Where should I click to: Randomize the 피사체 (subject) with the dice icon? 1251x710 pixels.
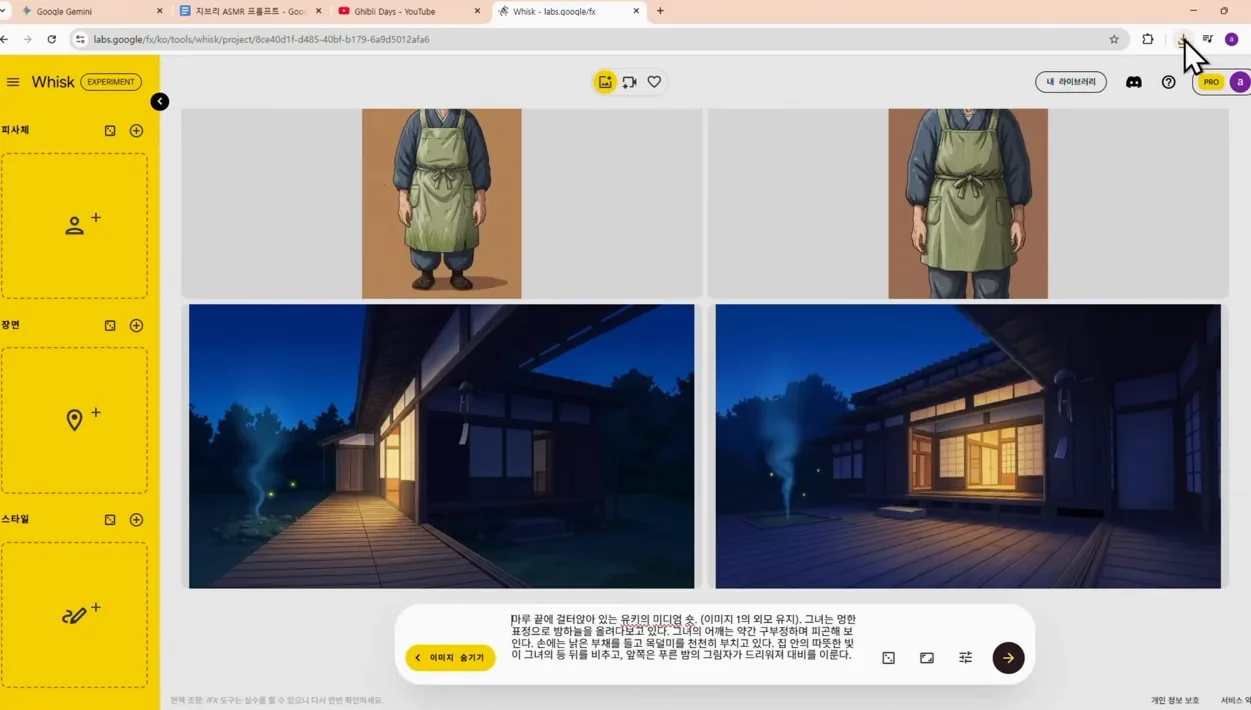(110, 130)
